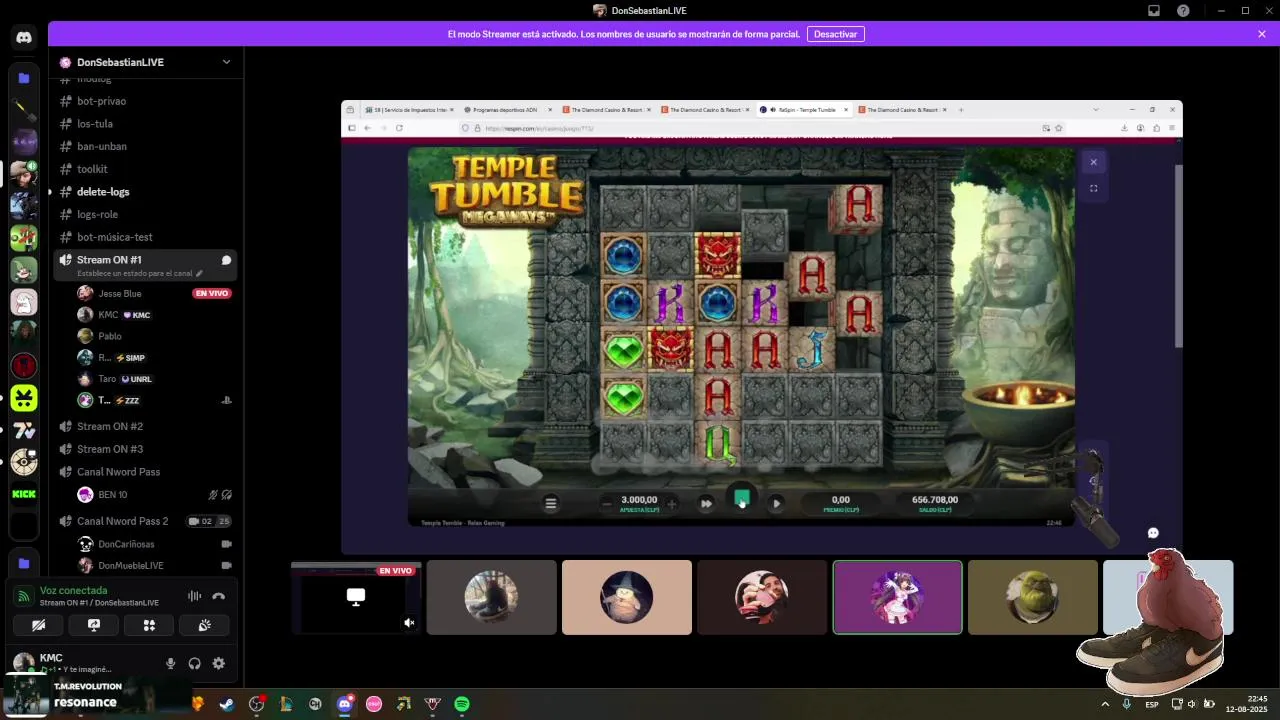Open user settings gear icon

click(x=219, y=663)
